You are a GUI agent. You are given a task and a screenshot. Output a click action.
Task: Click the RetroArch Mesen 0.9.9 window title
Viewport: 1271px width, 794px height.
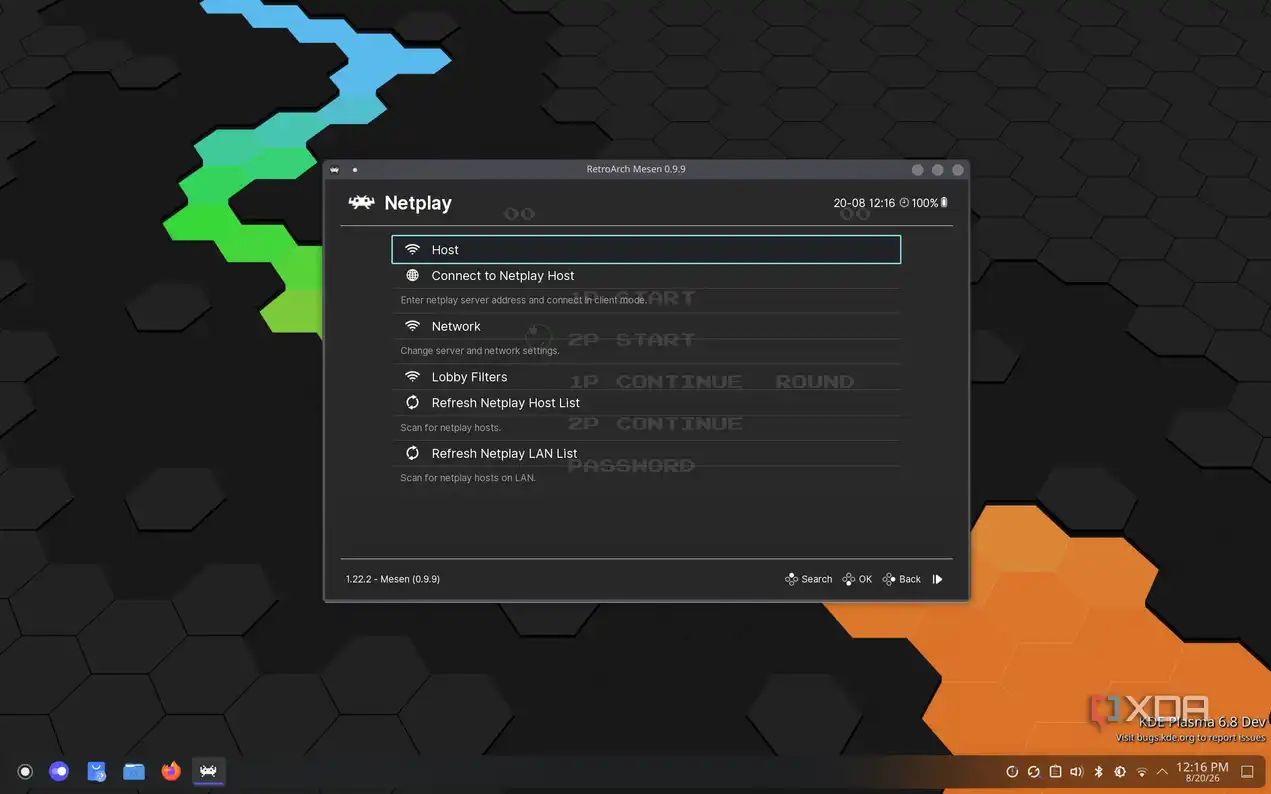tap(636, 170)
